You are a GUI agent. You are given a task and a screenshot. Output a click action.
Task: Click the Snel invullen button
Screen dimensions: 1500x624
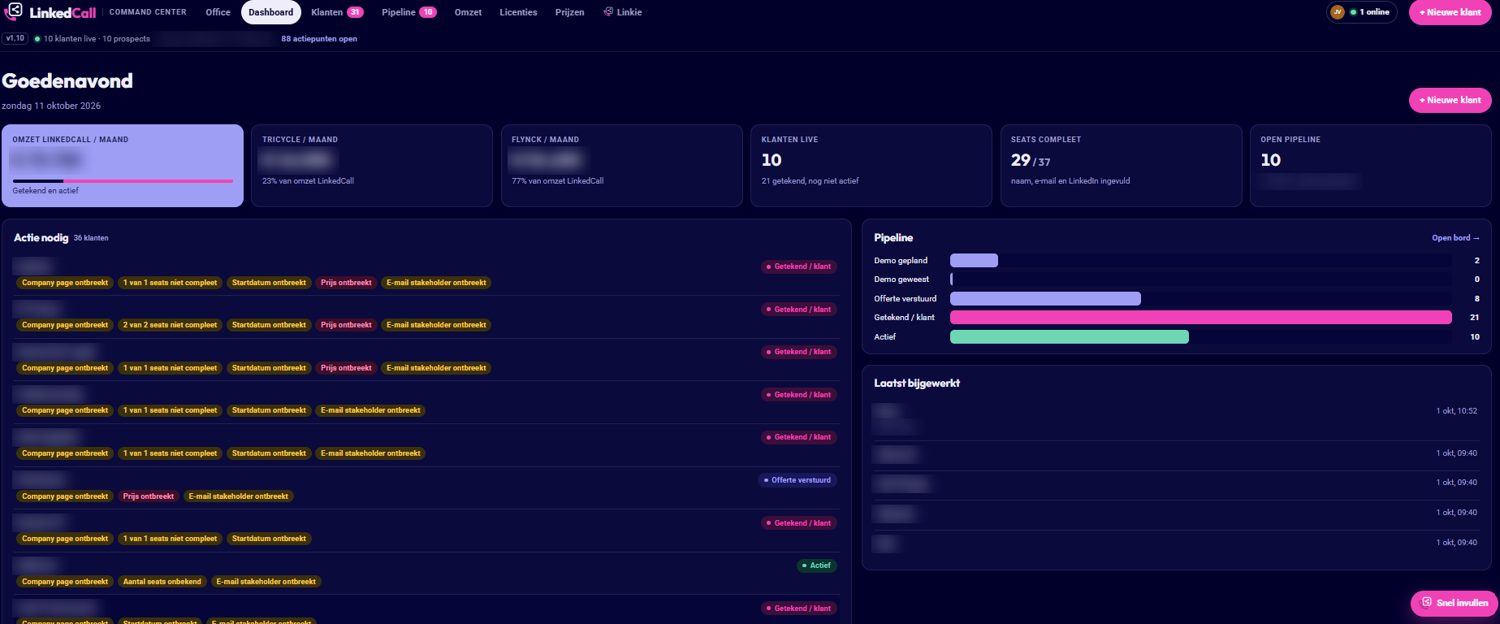[1455, 603]
